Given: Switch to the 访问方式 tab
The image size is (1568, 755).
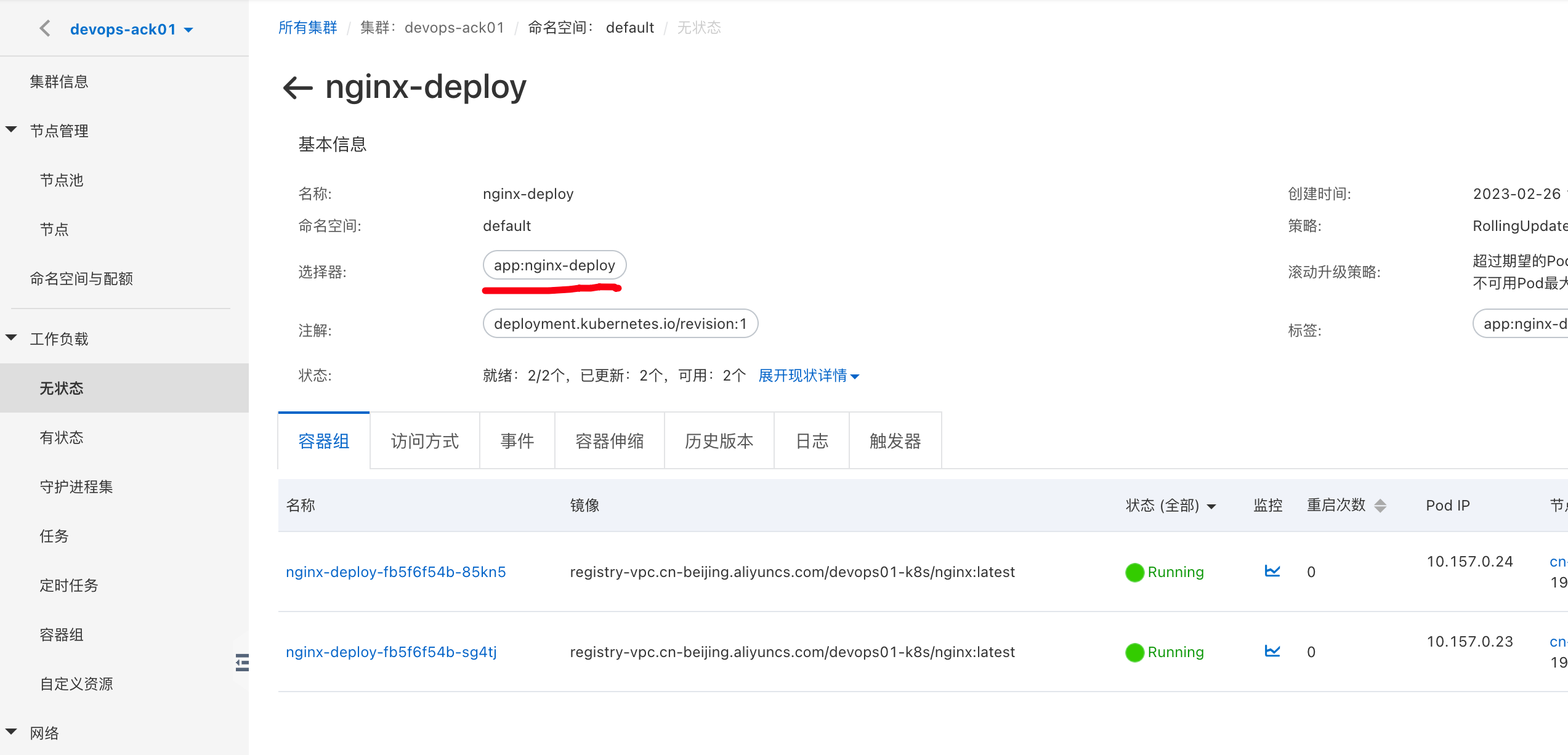Looking at the screenshot, I should pyautogui.click(x=424, y=440).
